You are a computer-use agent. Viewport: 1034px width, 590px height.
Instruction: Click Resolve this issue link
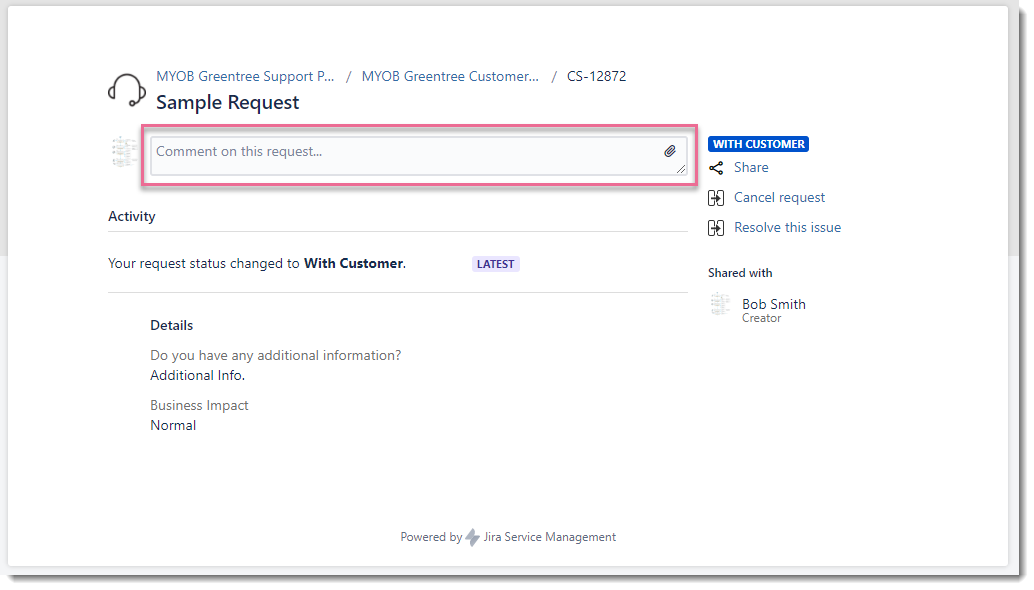[787, 227]
